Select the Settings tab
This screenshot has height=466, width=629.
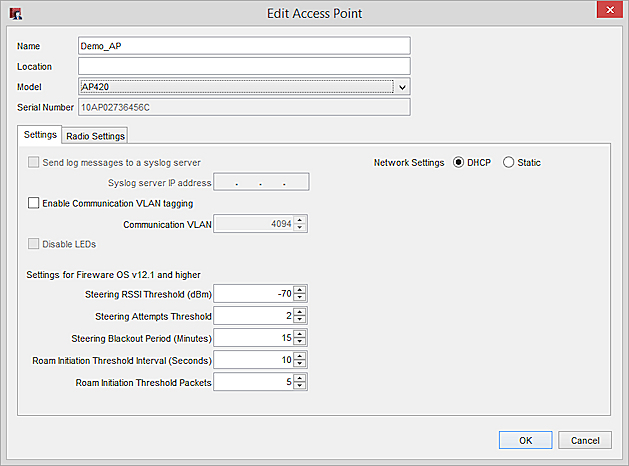40,134
